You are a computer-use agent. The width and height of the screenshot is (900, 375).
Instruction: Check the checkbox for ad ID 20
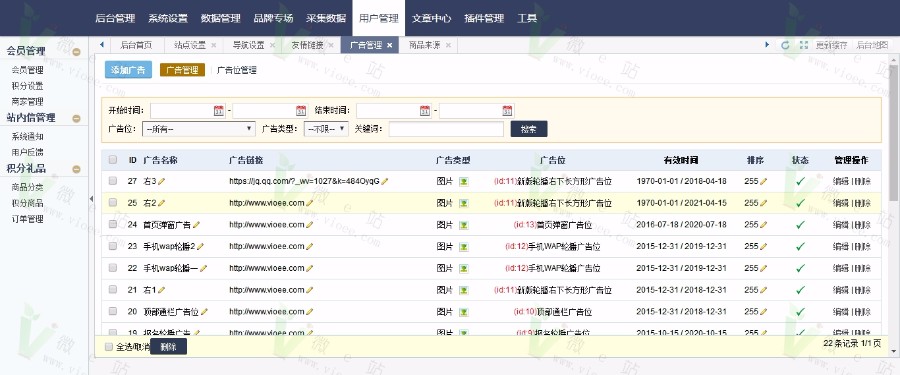(x=112, y=311)
